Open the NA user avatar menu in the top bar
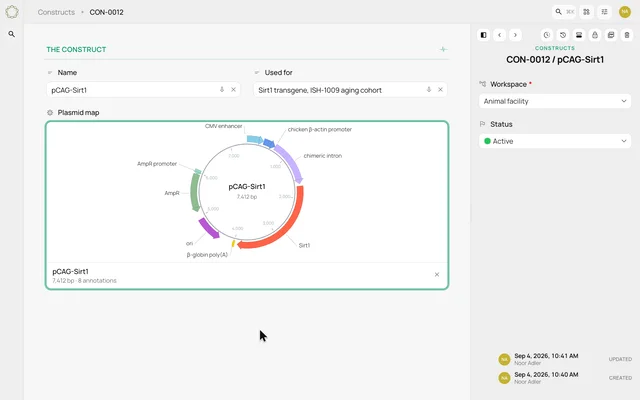 (x=624, y=12)
